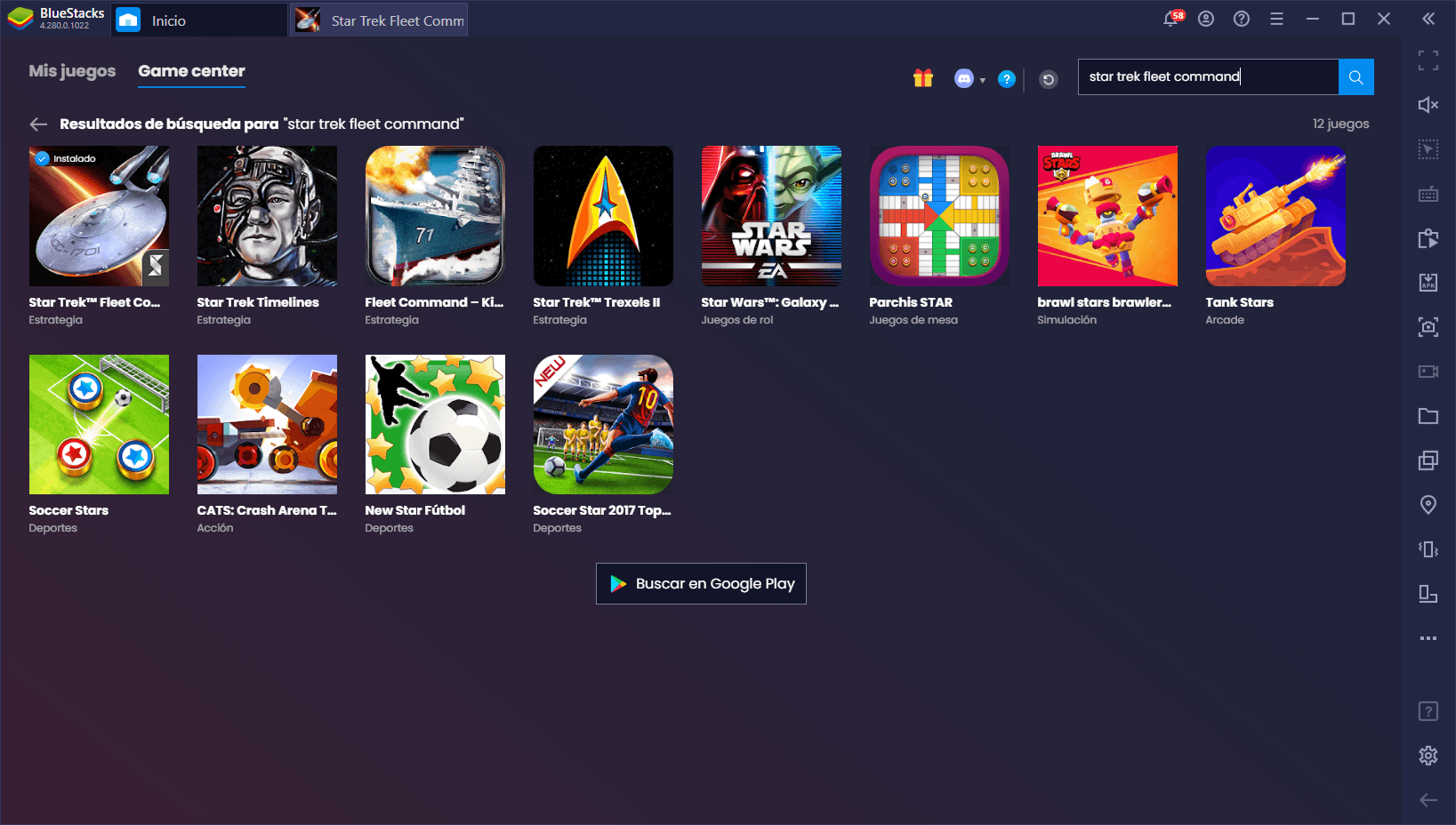Open Star Wars Galaxy thumbnail
Image resolution: width=1456 pixels, height=825 pixels.
click(x=771, y=216)
